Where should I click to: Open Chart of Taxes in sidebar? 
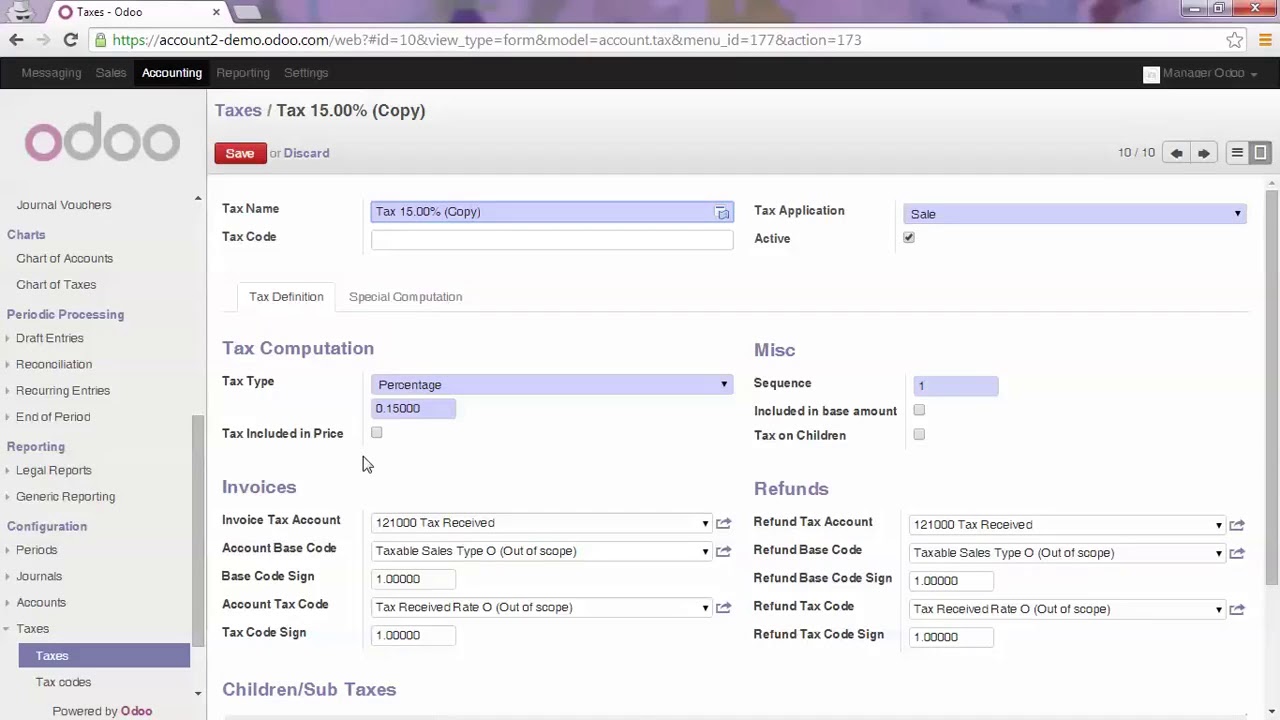coord(56,284)
